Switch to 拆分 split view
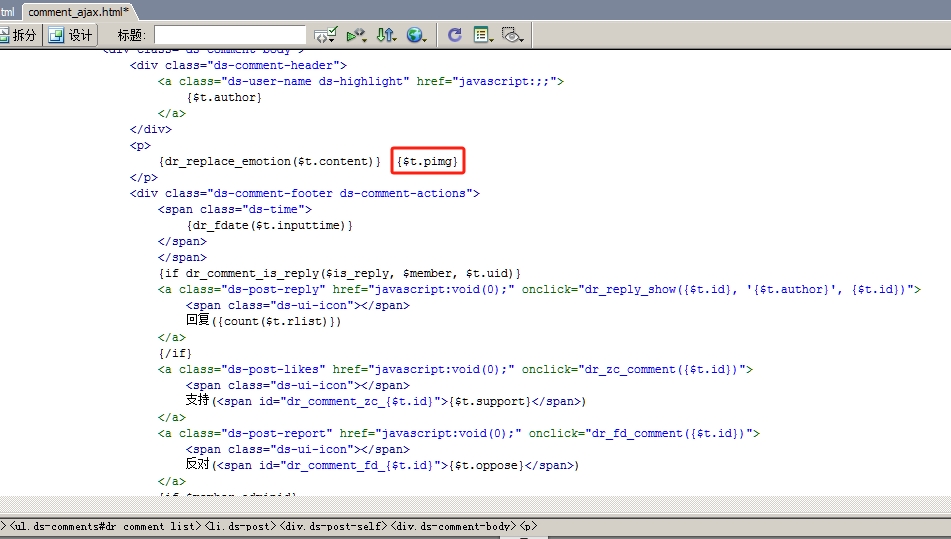 19,35
